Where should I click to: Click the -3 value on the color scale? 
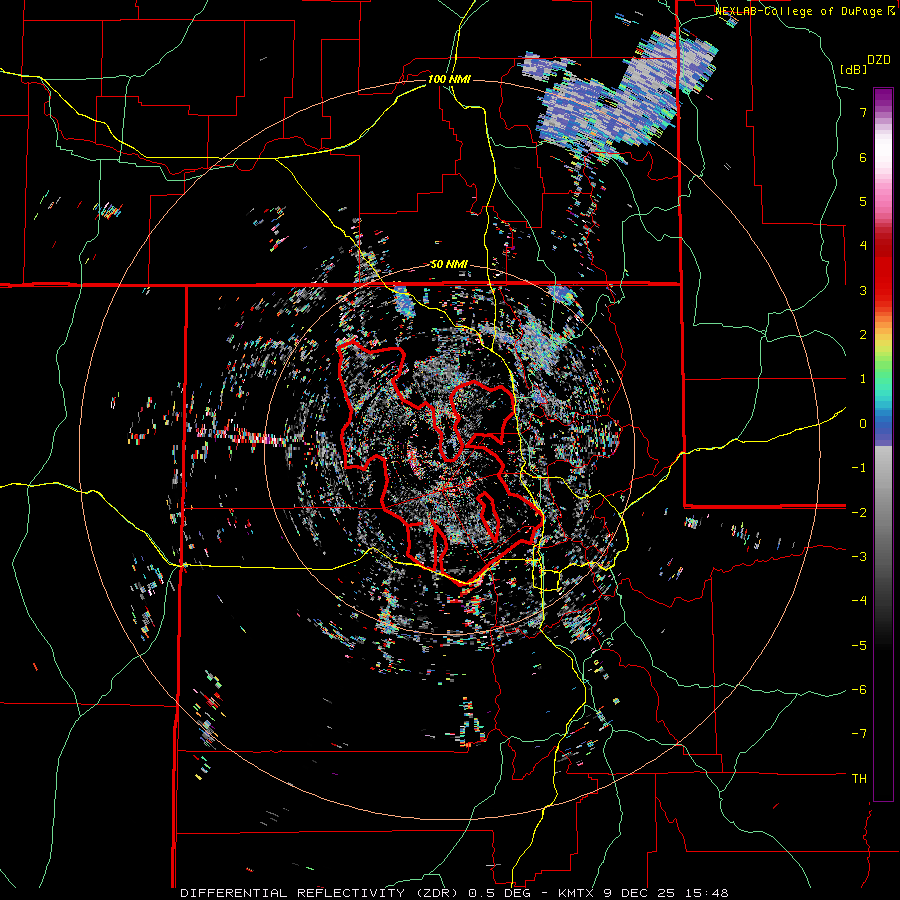pyautogui.click(x=859, y=557)
